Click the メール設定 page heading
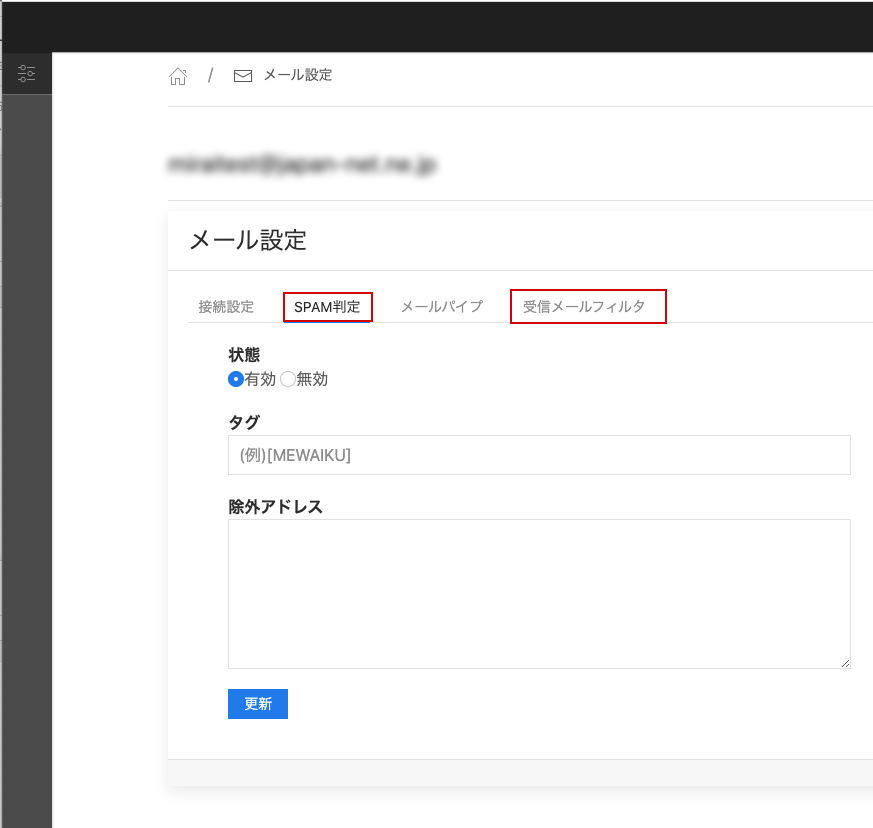Viewport: 873px width, 828px height. point(248,241)
